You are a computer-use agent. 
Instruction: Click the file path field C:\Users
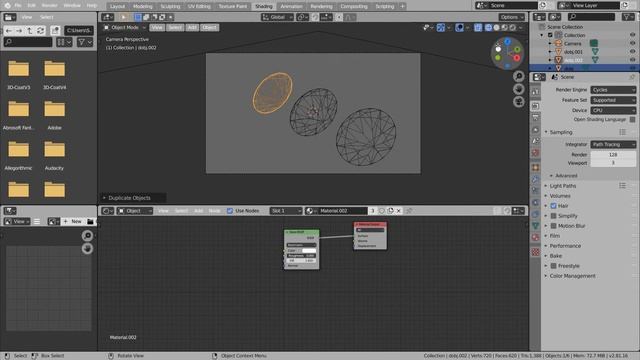pos(79,31)
